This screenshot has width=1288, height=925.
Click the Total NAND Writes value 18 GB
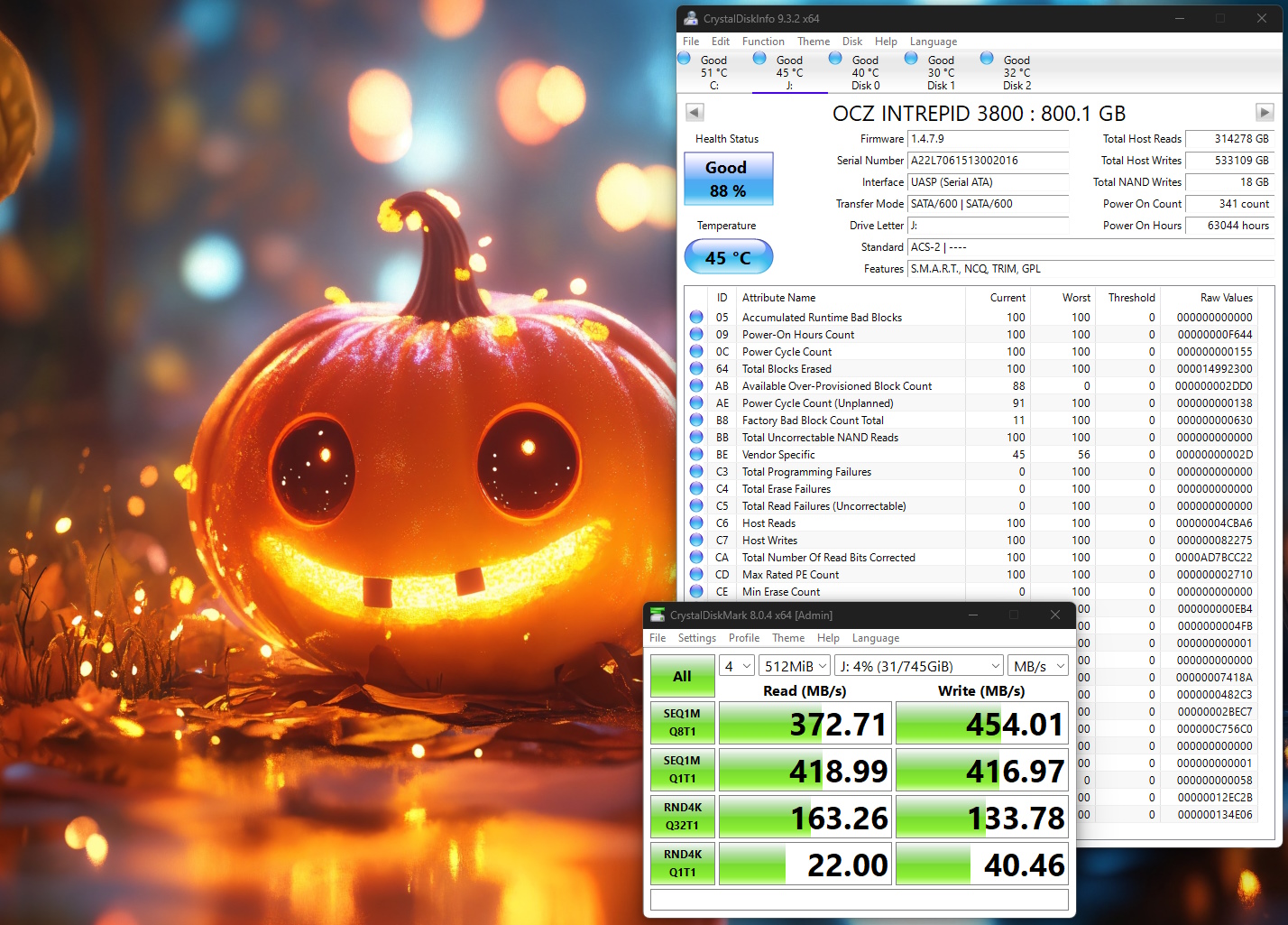pos(1228,182)
